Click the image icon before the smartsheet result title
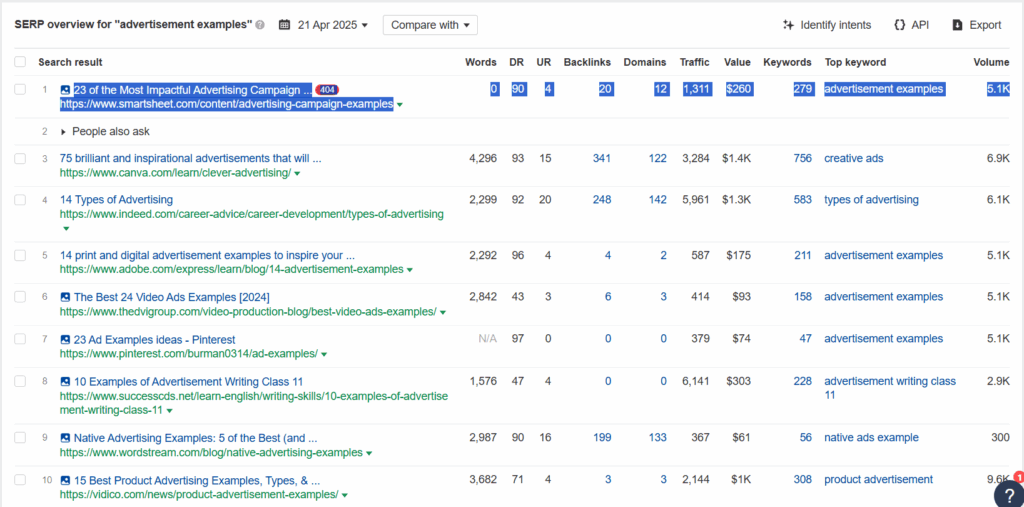 point(65,90)
